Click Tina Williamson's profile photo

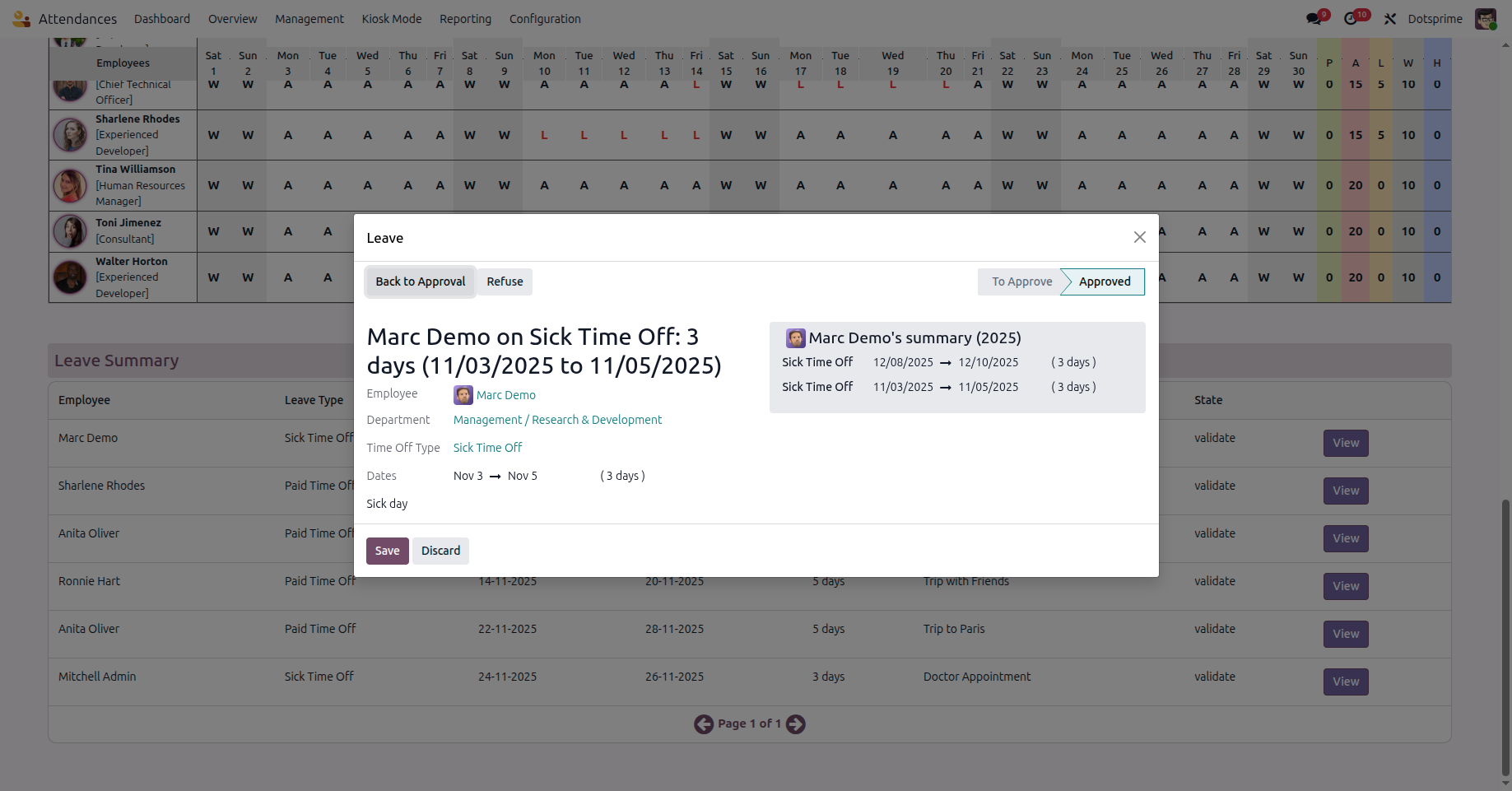(x=70, y=185)
